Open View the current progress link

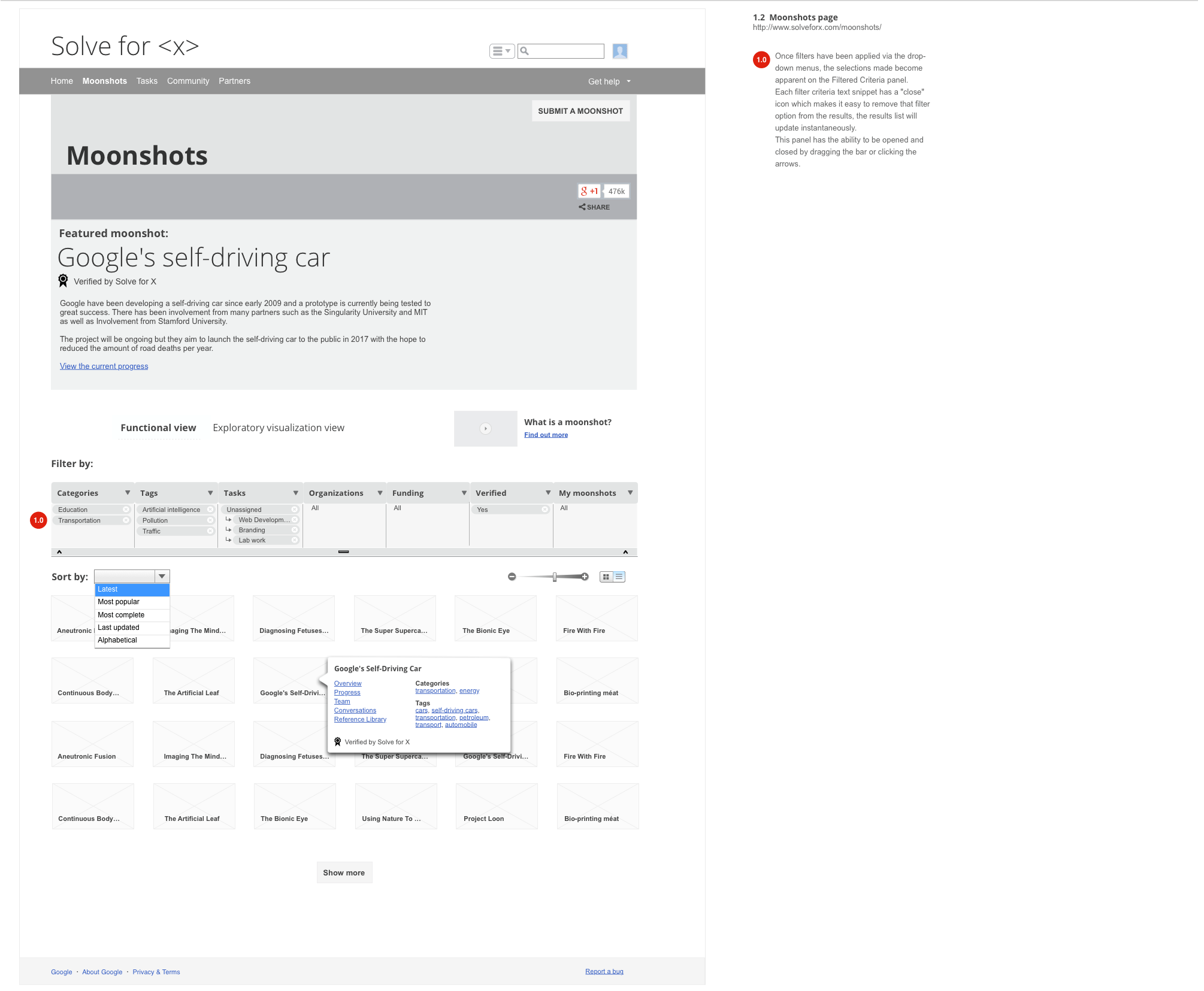[x=104, y=366]
